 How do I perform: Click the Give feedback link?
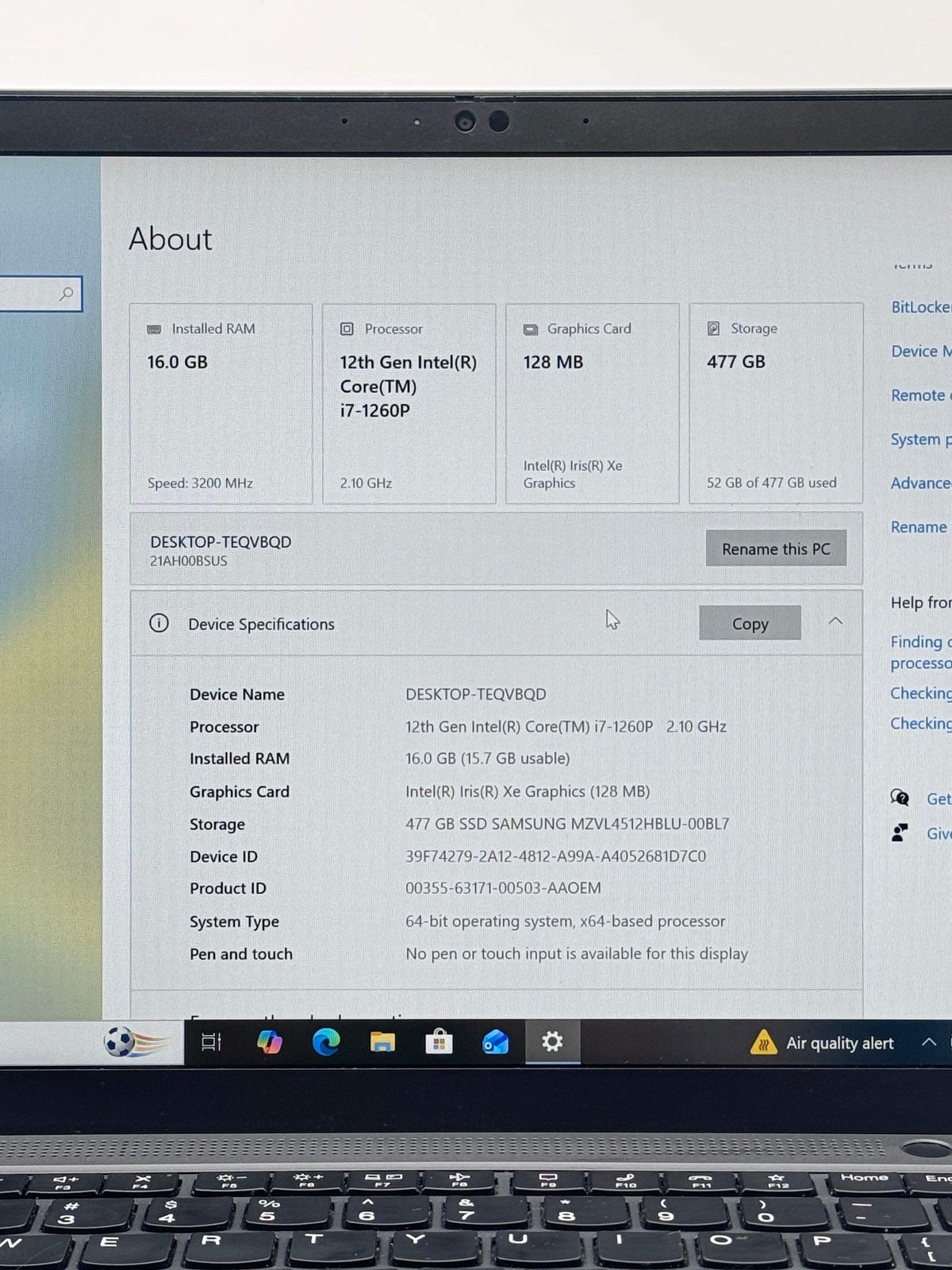pyautogui.click(x=939, y=833)
